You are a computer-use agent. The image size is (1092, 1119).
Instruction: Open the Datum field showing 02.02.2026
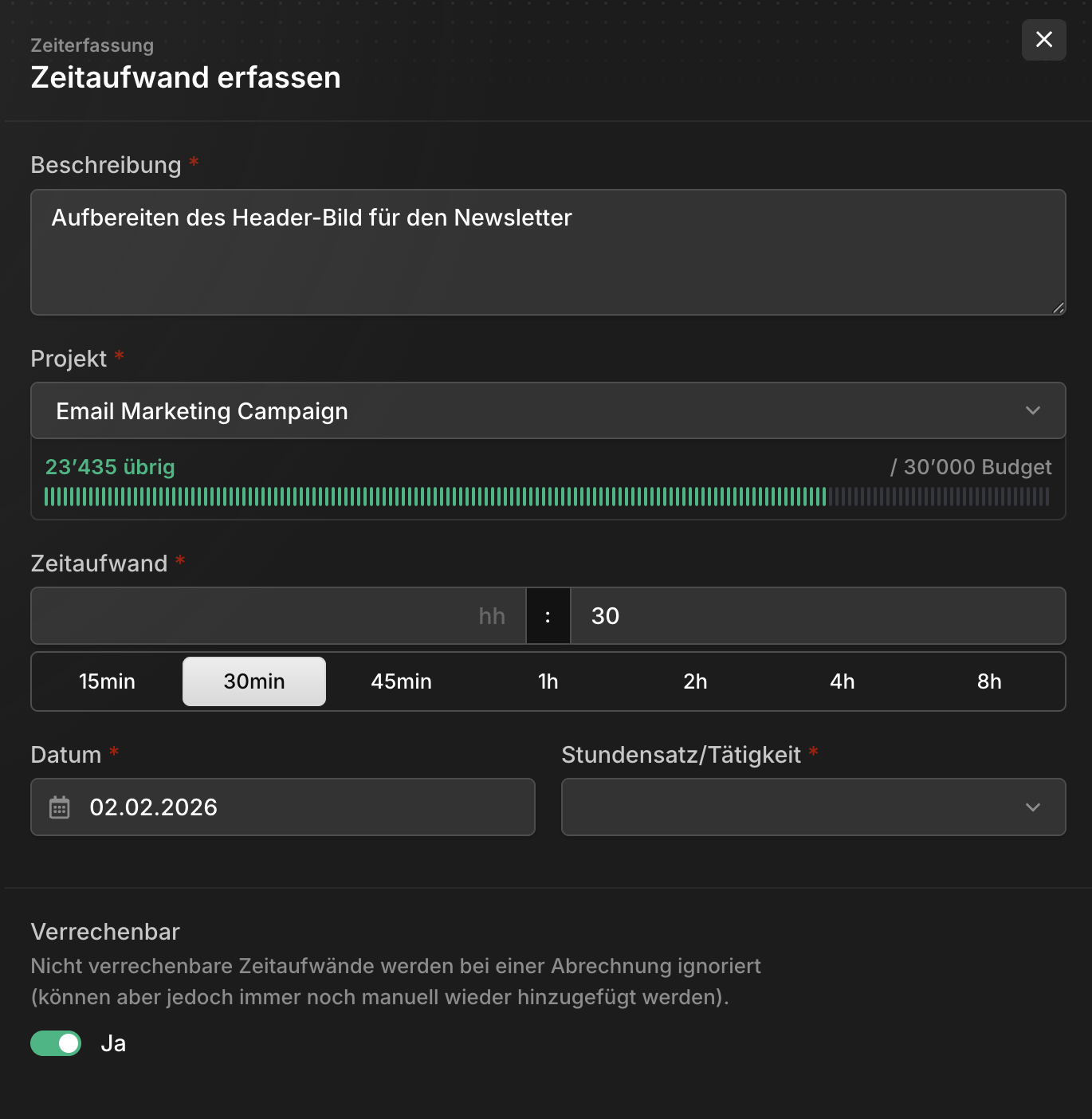click(x=283, y=807)
